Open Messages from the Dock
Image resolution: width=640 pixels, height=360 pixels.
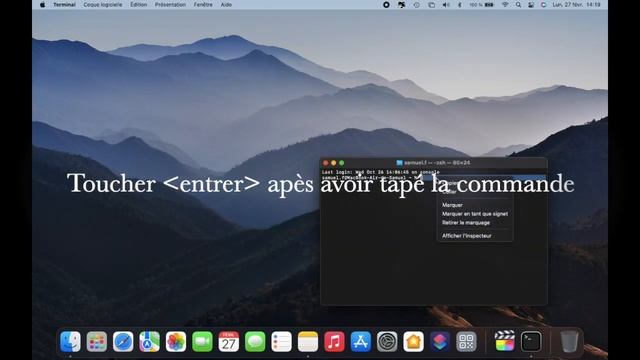point(255,341)
